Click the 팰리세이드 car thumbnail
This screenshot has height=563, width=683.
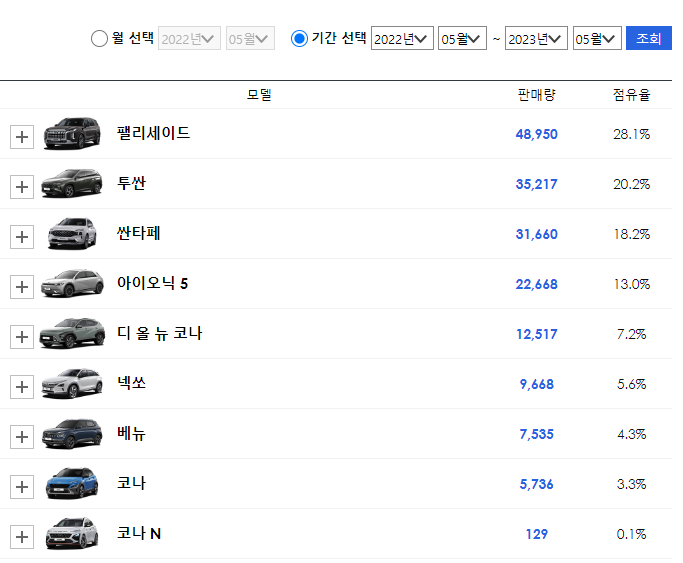click(72, 133)
